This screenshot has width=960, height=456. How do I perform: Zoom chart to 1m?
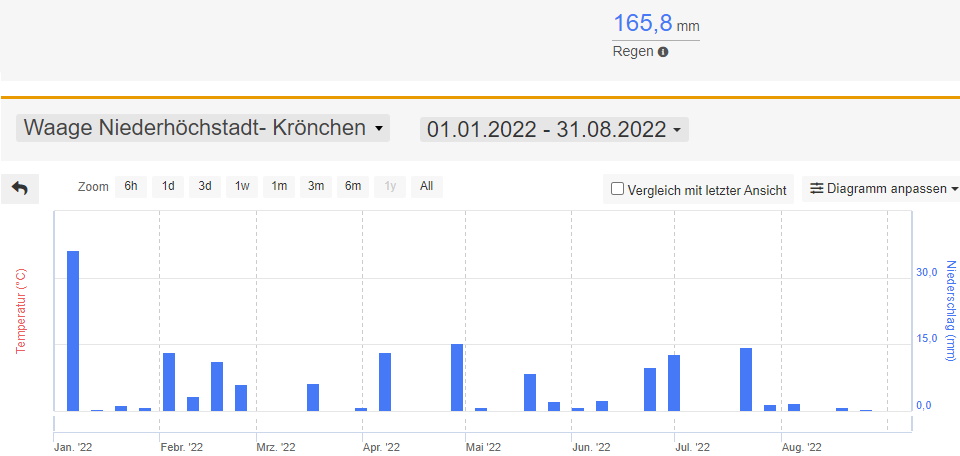click(x=279, y=186)
